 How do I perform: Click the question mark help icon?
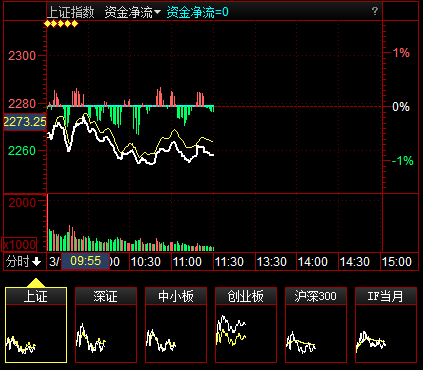point(375,11)
